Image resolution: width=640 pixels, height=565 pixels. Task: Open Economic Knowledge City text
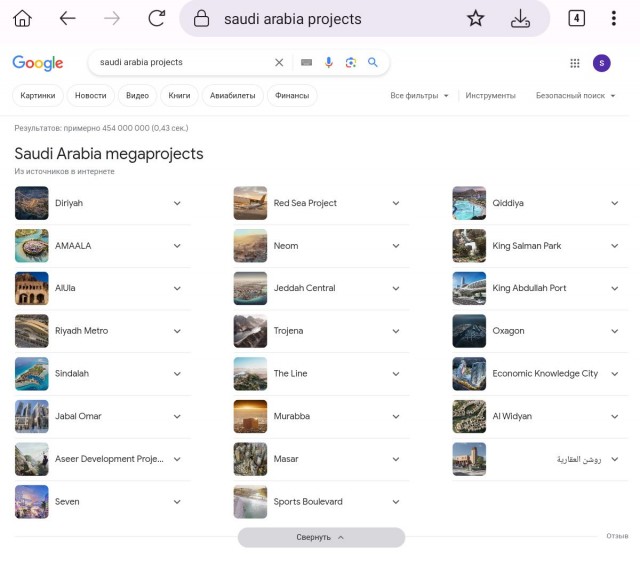[x=545, y=374]
